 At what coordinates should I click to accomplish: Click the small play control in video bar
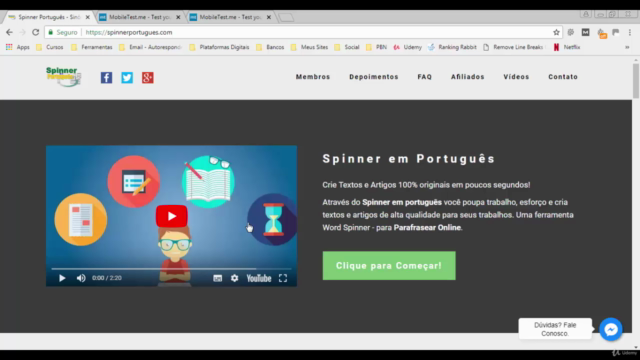62,278
